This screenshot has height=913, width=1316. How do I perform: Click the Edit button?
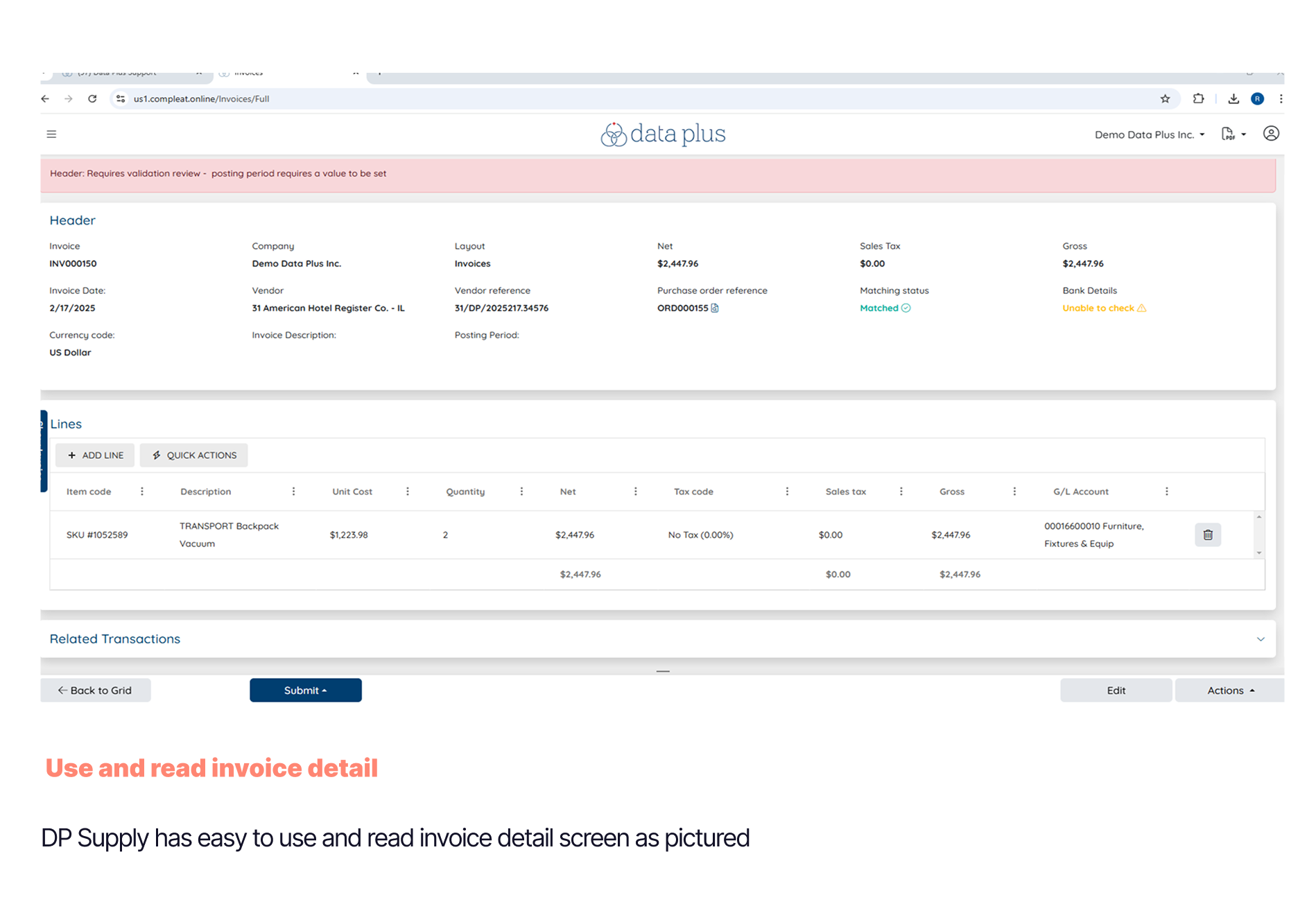click(1116, 690)
